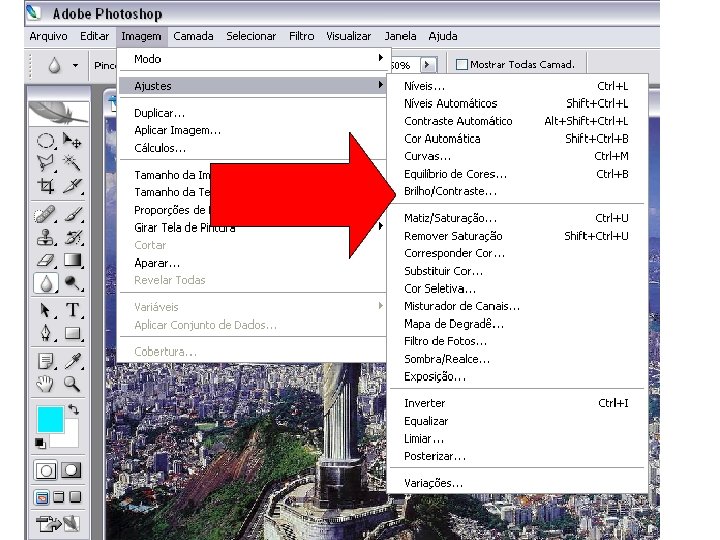Select the Rectangle shape tool
720x540 pixels.
pos(72,333)
